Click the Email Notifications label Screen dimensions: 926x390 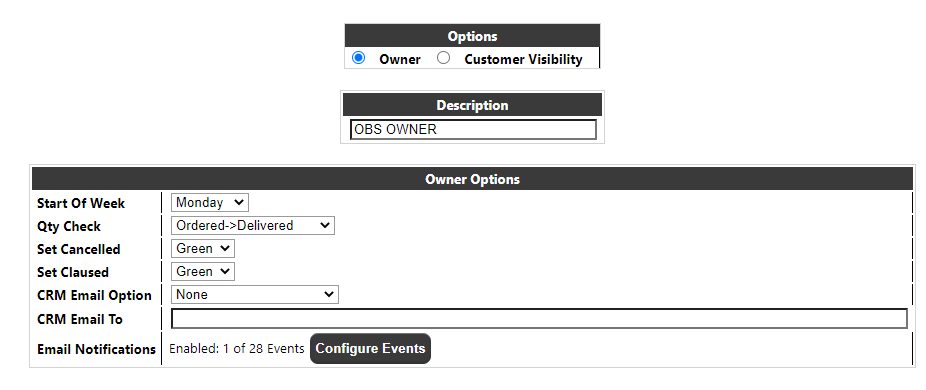point(96,349)
